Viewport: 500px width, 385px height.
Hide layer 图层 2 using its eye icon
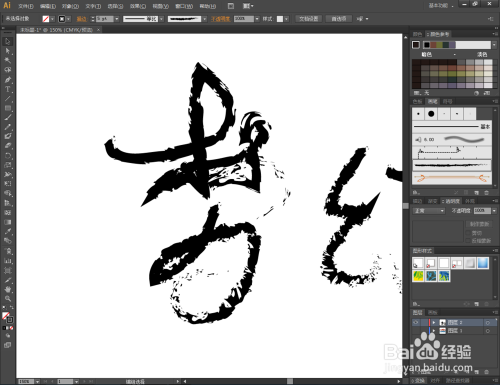pos(416,322)
